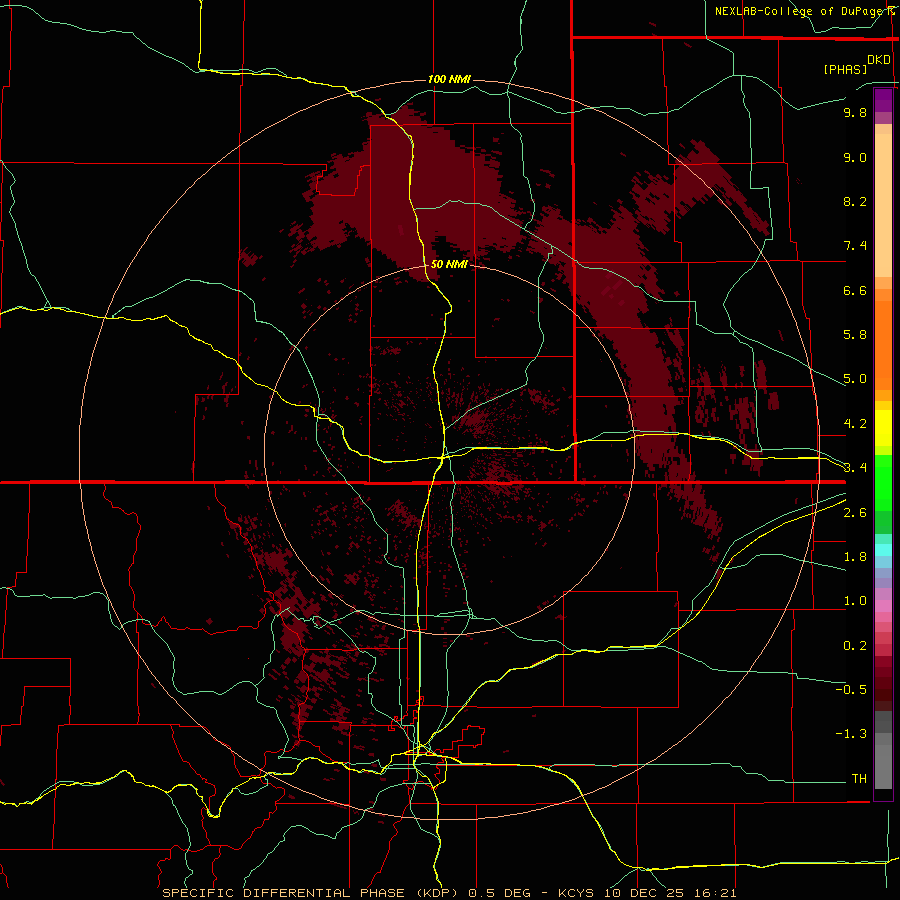This screenshot has width=900, height=900.
Task: Click the 50 NMI range ring label
Action: point(449,264)
